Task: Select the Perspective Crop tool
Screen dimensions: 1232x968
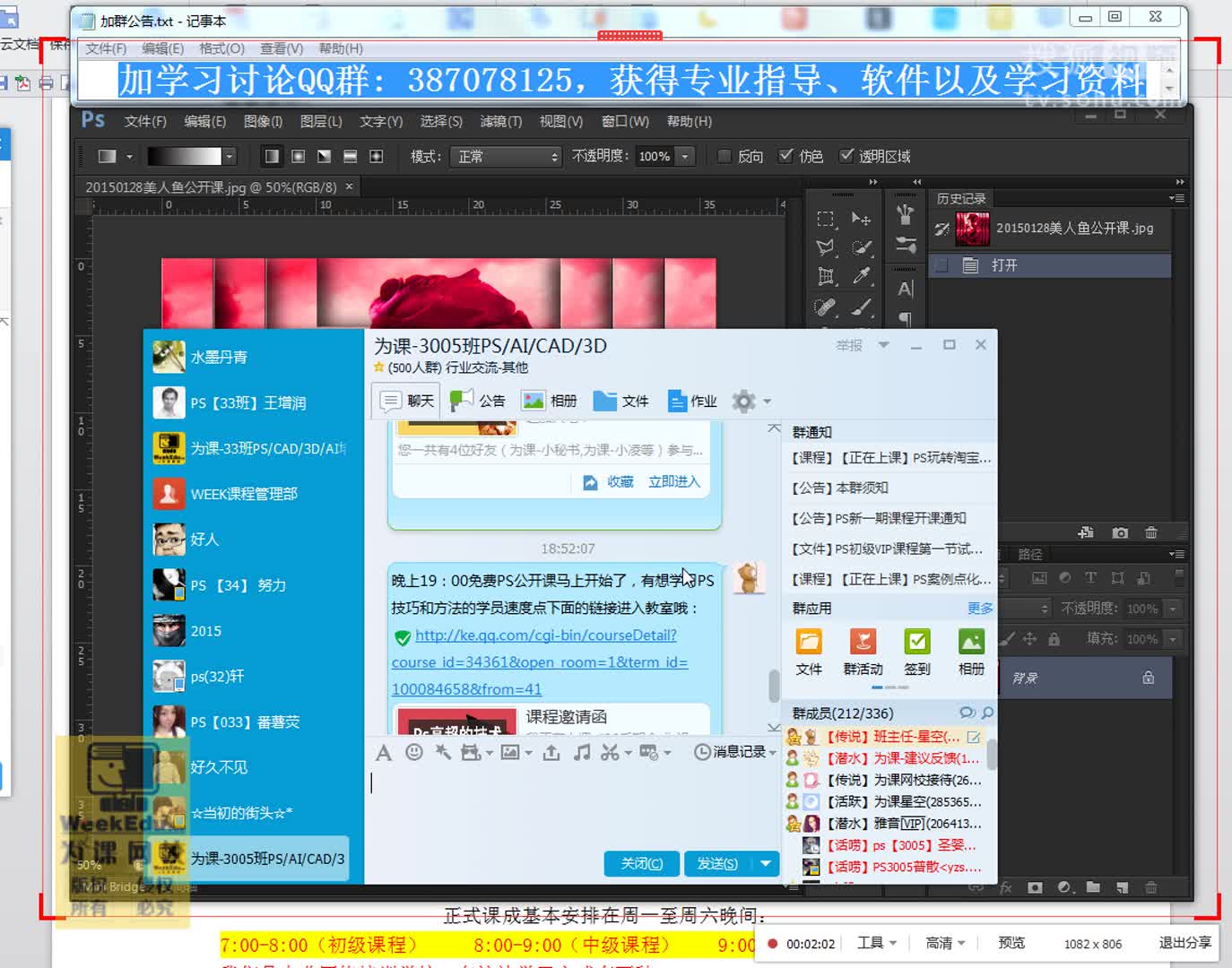Action: click(x=826, y=276)
